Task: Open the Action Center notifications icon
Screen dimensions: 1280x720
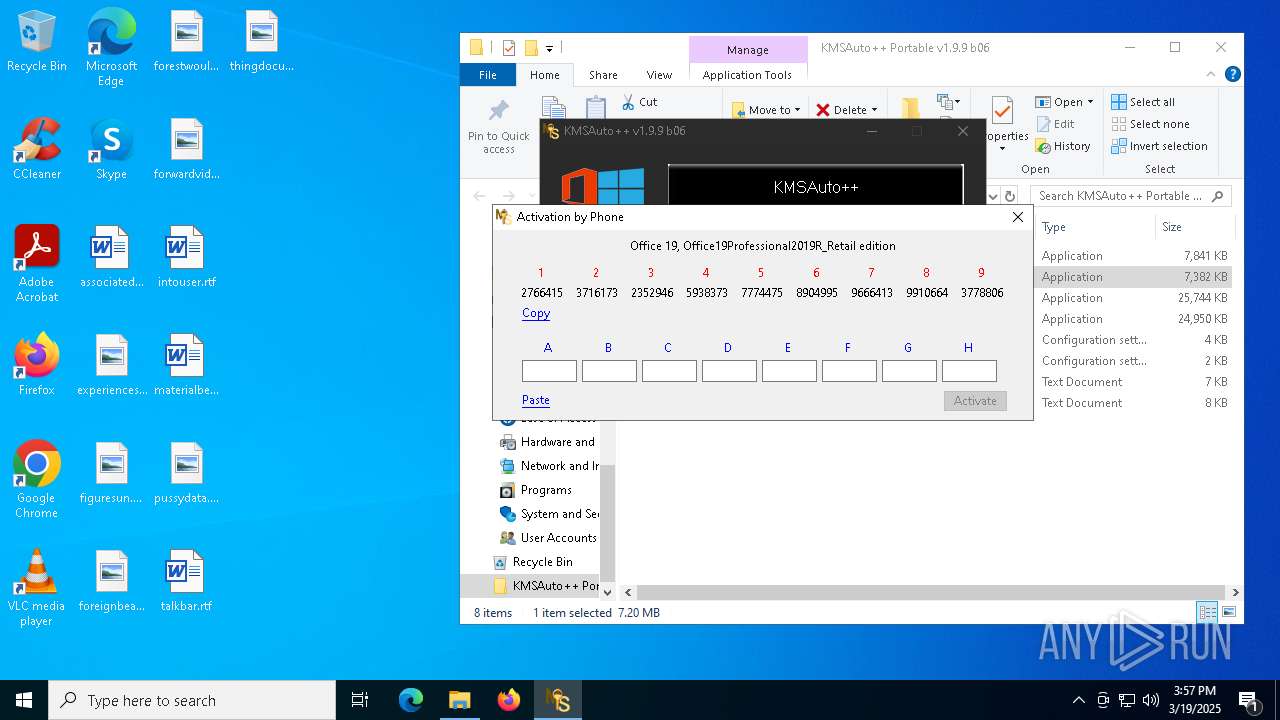Action: (x=1248, y=700)
